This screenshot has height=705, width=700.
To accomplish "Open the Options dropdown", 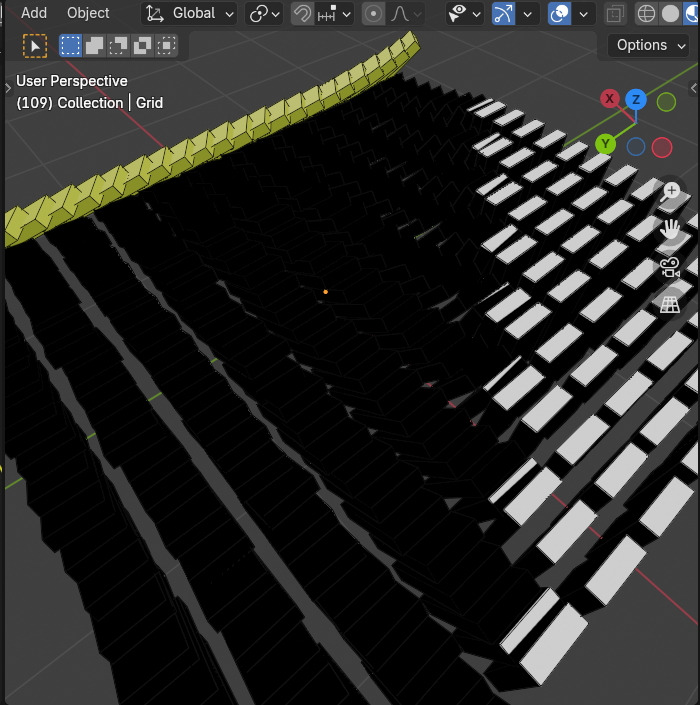I will coord(648,45).
